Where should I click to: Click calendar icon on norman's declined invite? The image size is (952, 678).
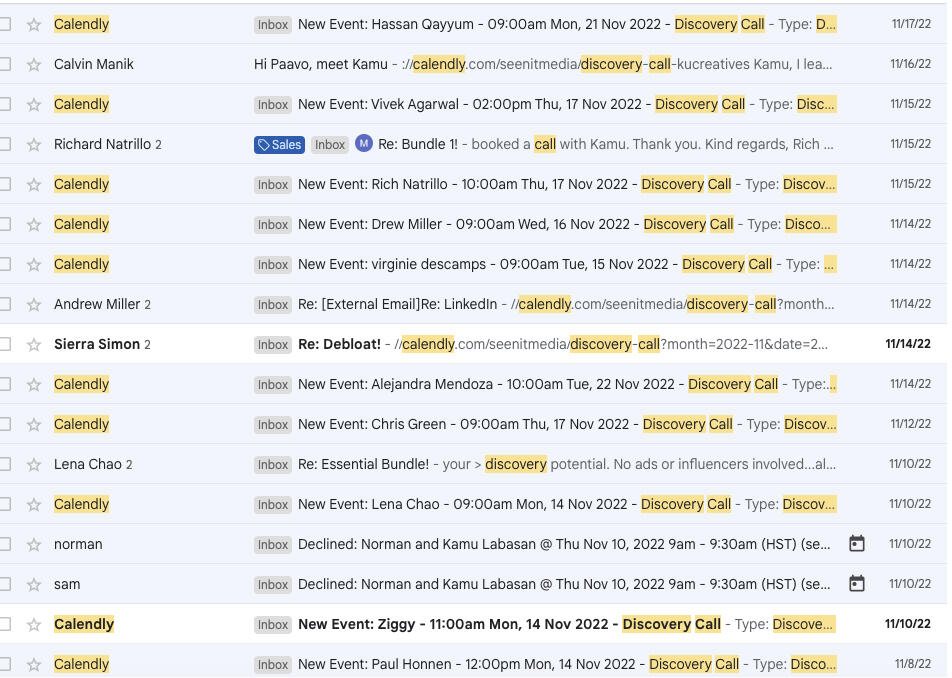tap(856, 544)
